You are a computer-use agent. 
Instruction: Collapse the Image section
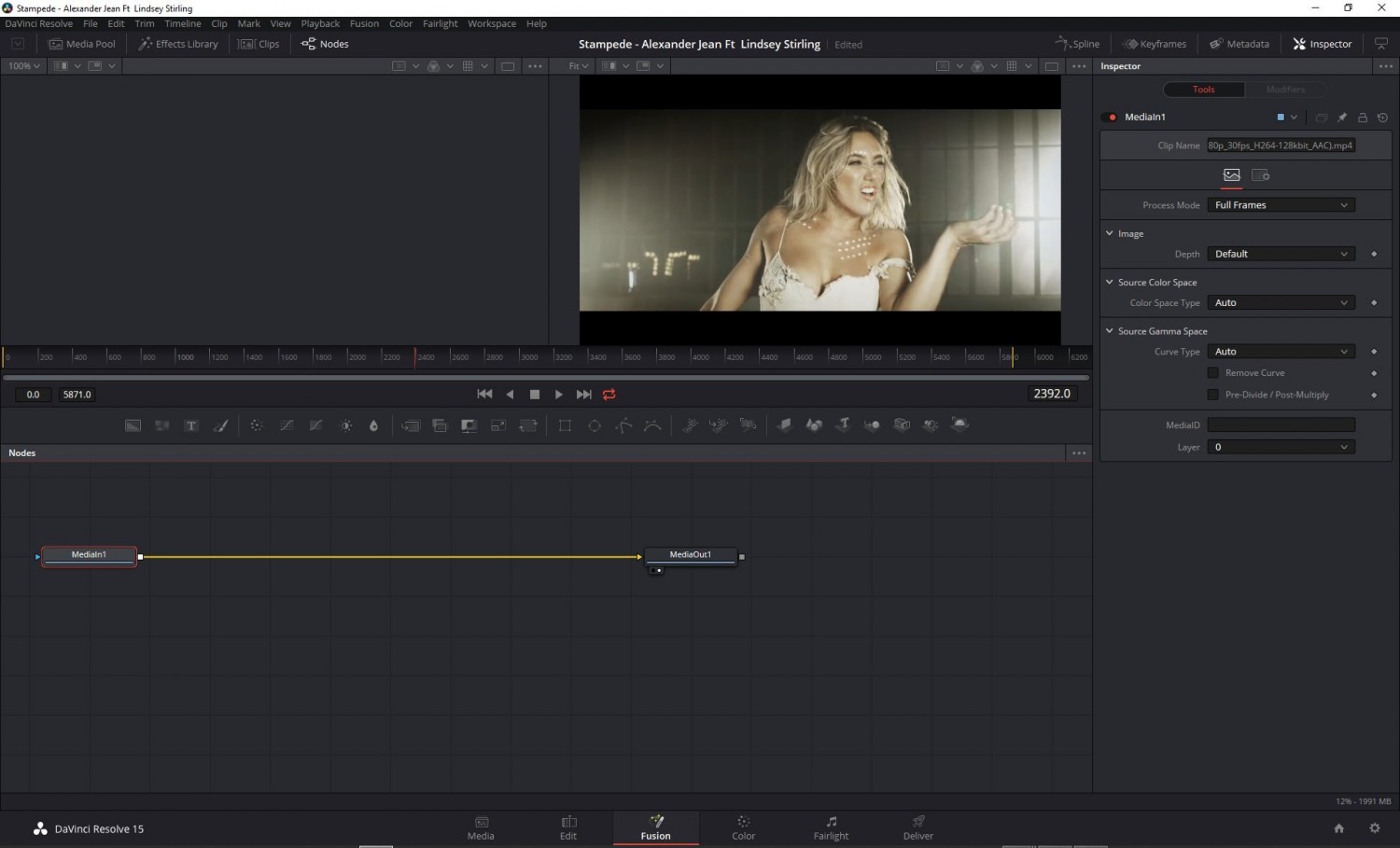pyautogui.click(x=1110, y=233)
